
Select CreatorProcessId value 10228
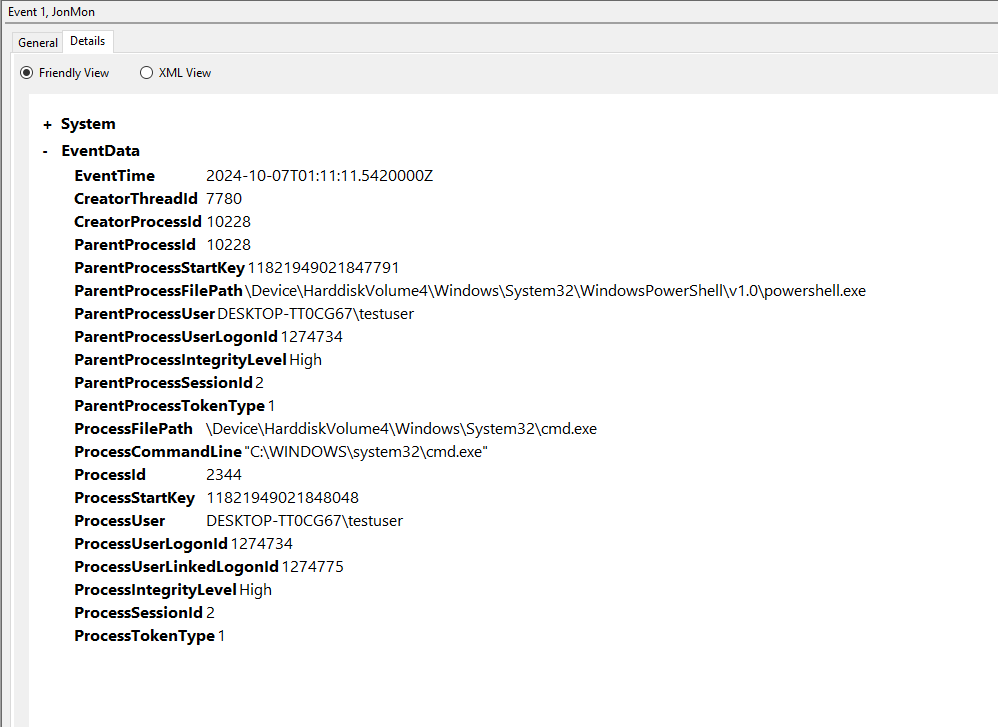click(228, 222)
